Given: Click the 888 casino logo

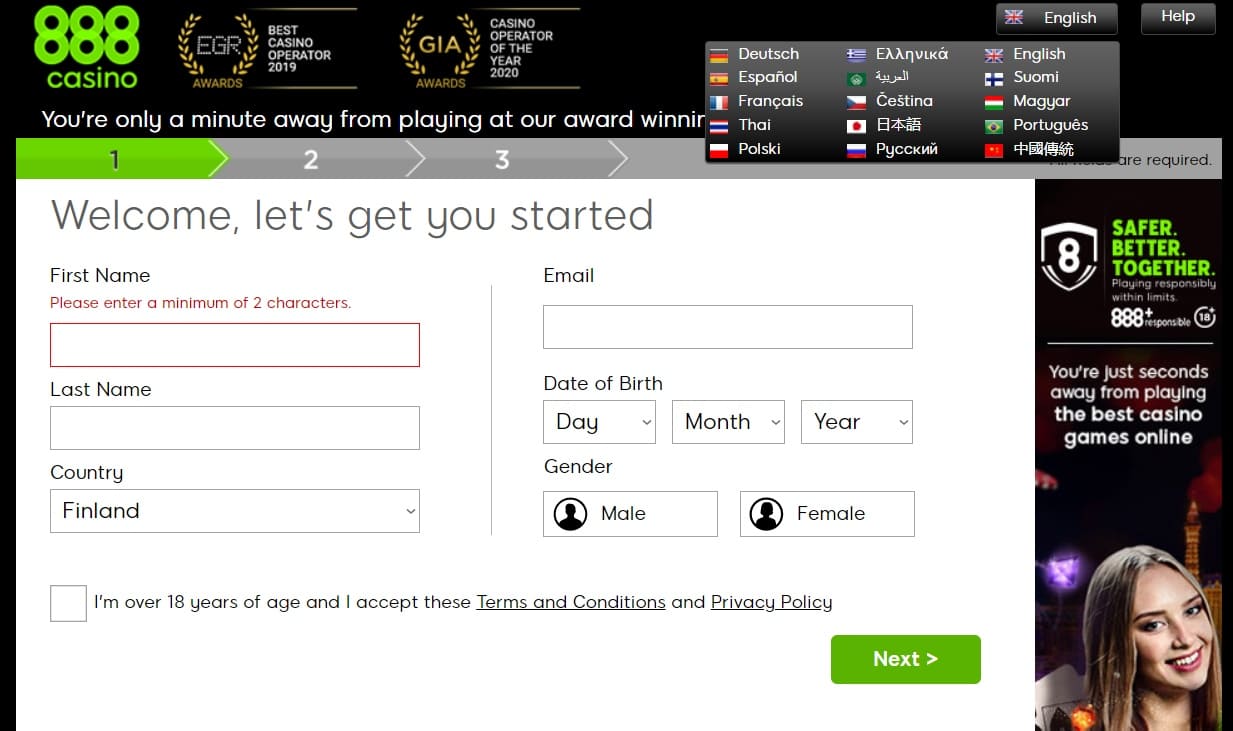Looking at the screenshot, I should point(87,47).
